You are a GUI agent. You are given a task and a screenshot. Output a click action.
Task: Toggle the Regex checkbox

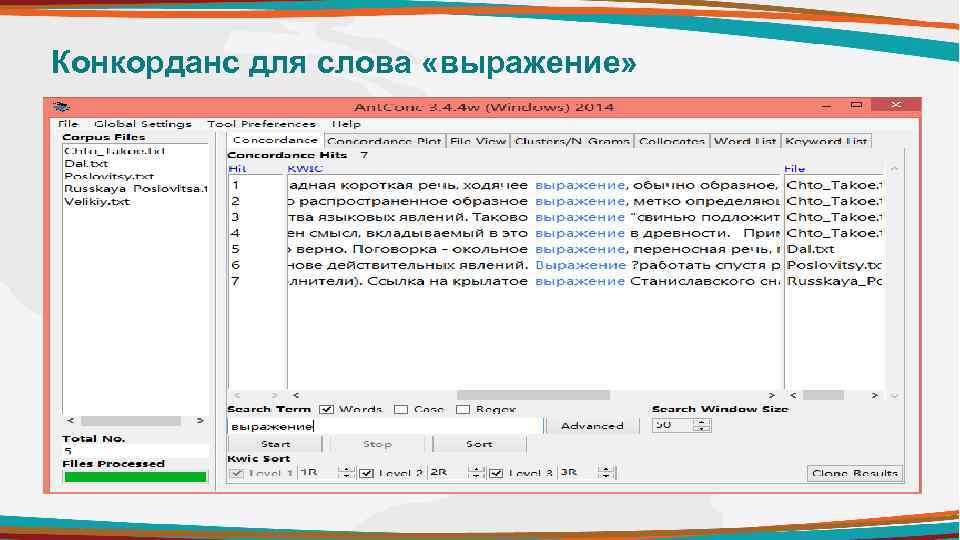tap(463, 409)
